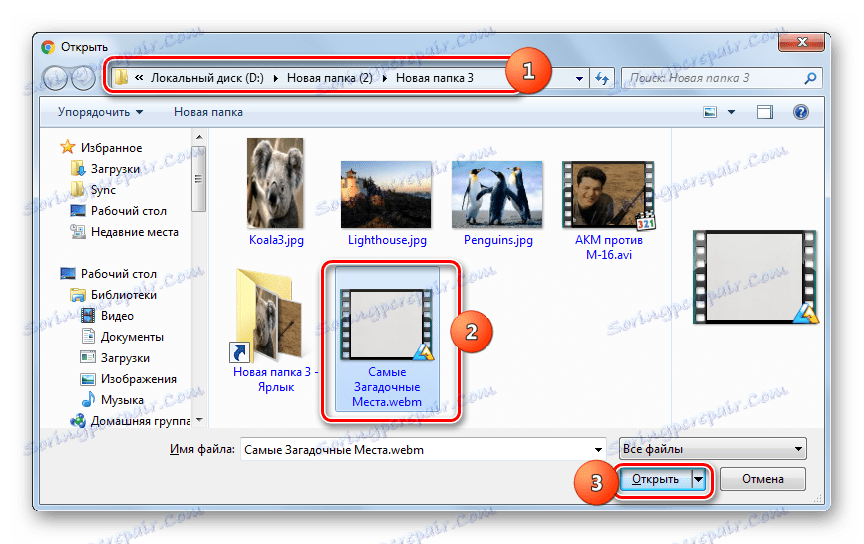The height and width of the screenshot is (544, 864).
Task: Click Новая папка (2) breadcrumb
Action: [x=330, y=78]
